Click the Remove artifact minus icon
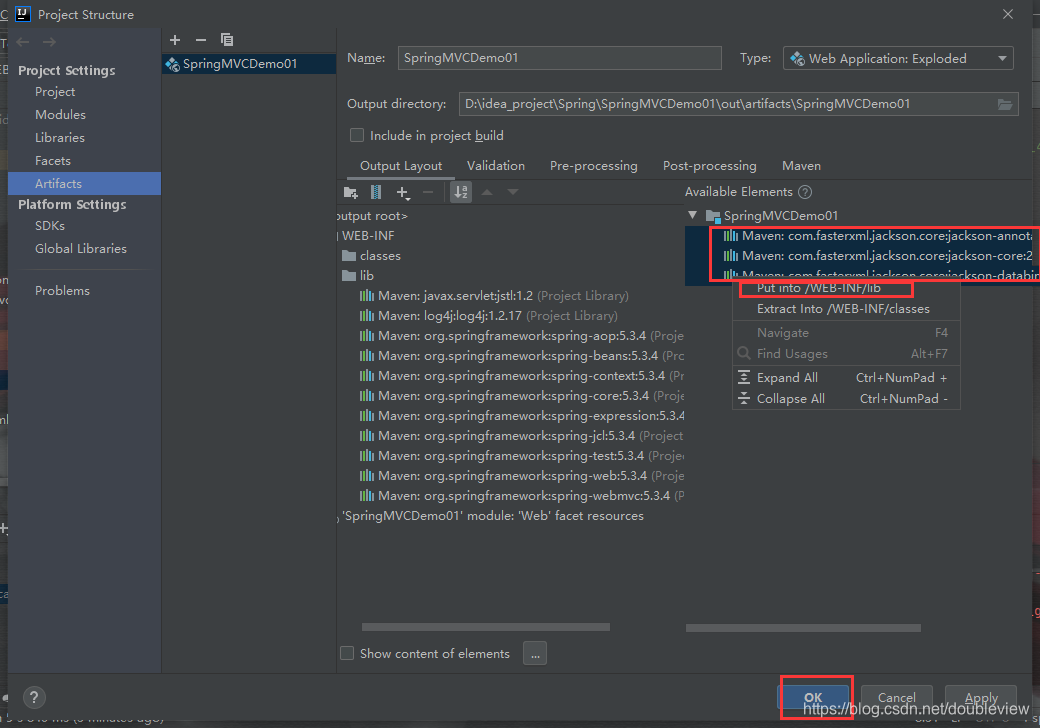The image size is (1040, 728). pyautogui.click(x=201, y=40)
